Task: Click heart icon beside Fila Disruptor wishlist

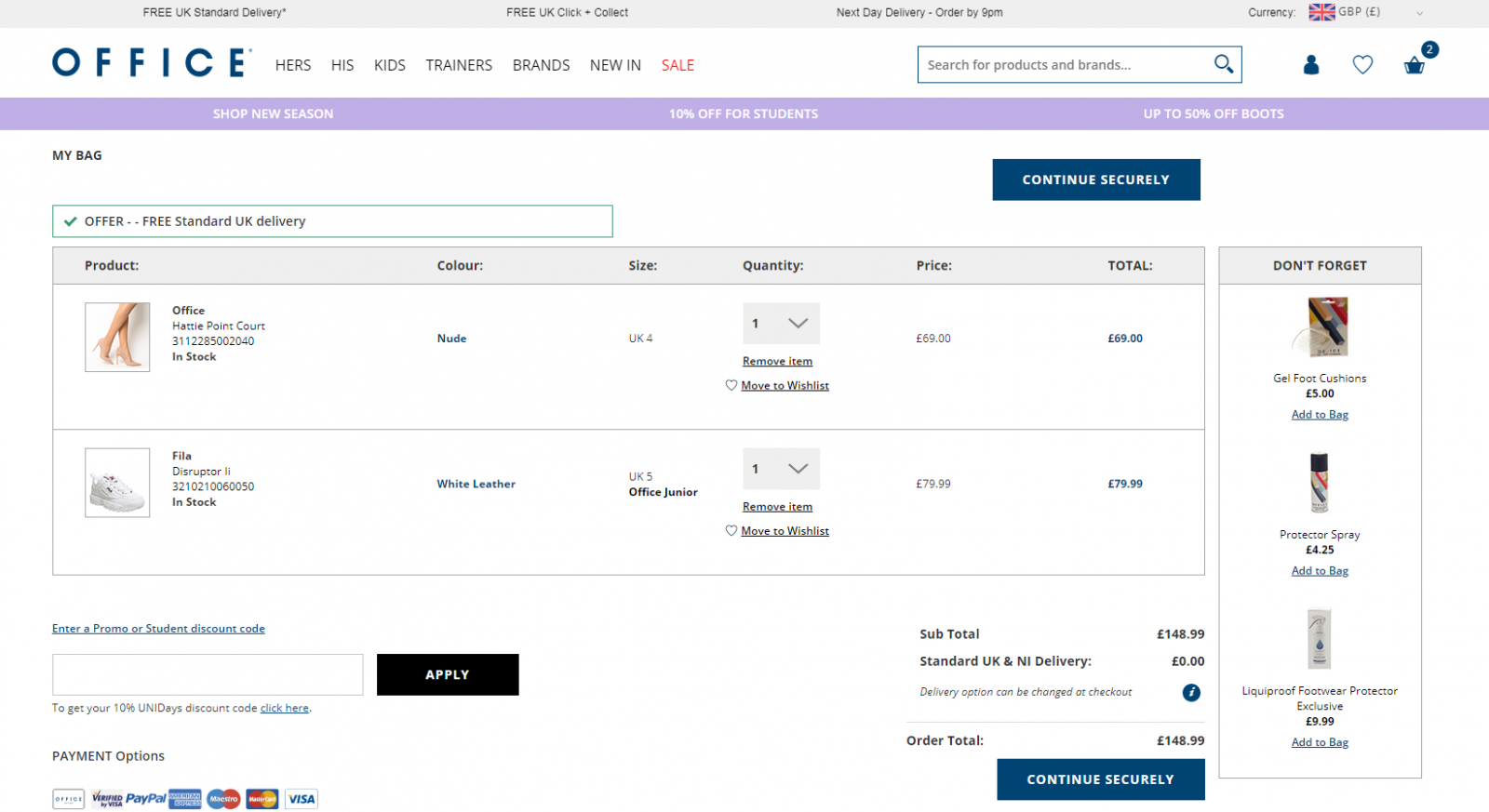Action: pyautogui.click(x=731, y=530)
